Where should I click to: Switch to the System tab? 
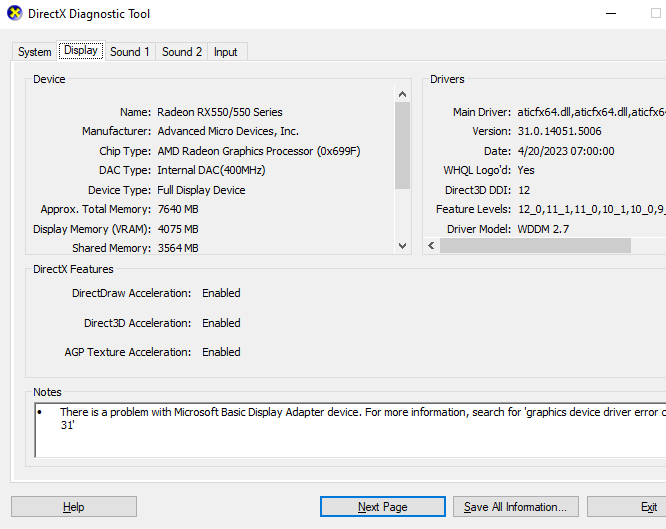tap(34, 52)
